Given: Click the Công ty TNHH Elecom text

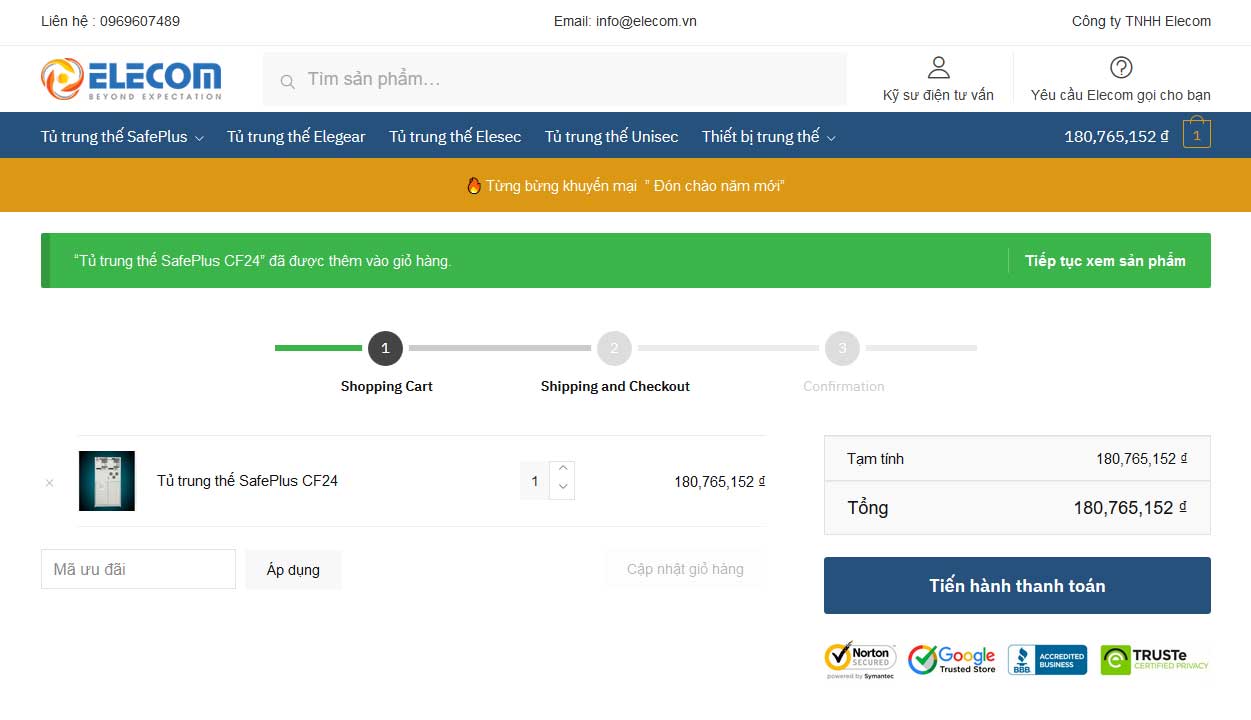Looking at the screenshot, I should [1141, 21].
